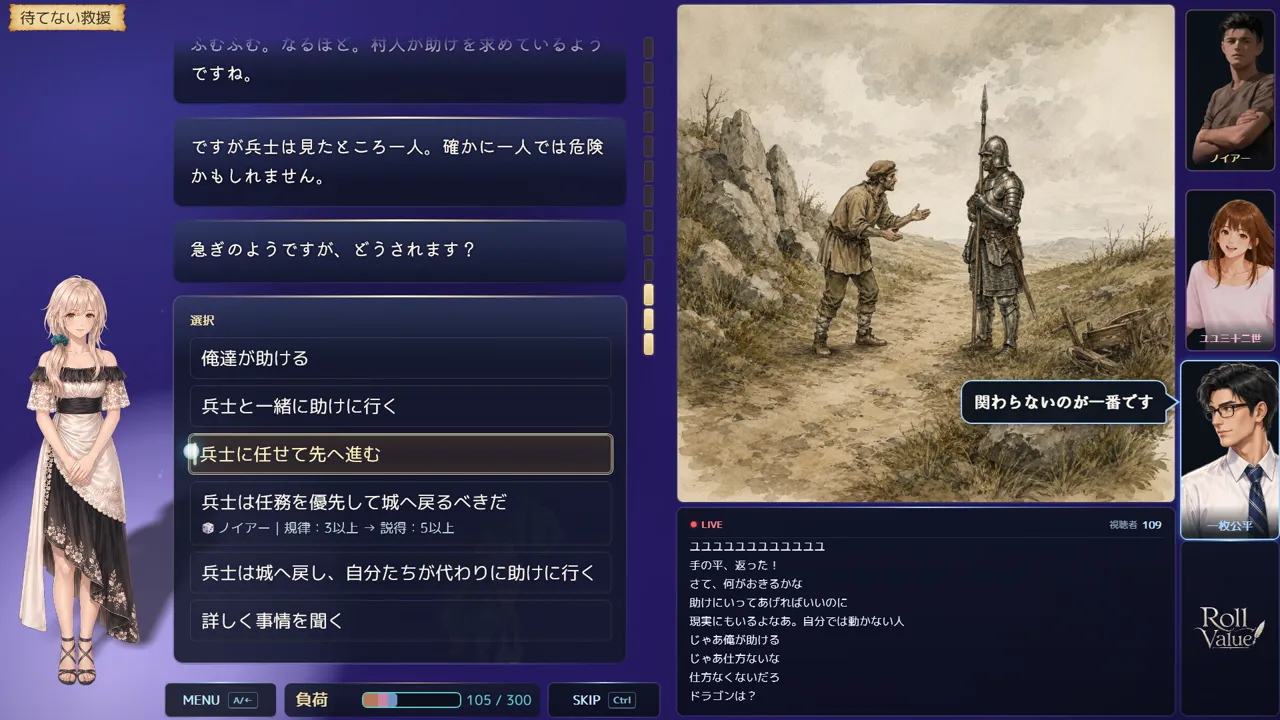
Task: Click the red LIVE indicator
Action: 706,524
